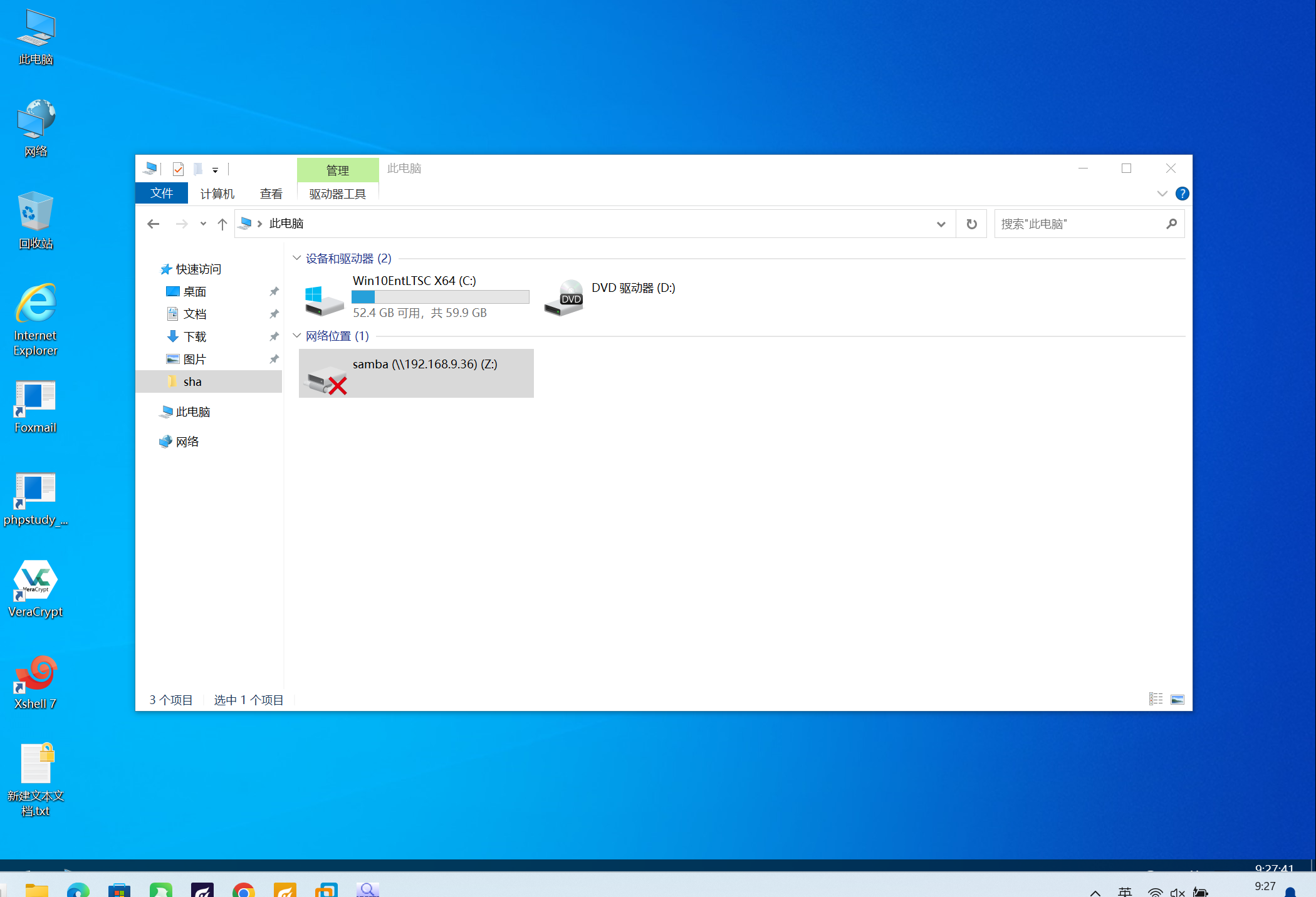Open the 文件 menu tab
This screenshot has width=1316, height=897.
pyautogui.click(x=162, y=194)
